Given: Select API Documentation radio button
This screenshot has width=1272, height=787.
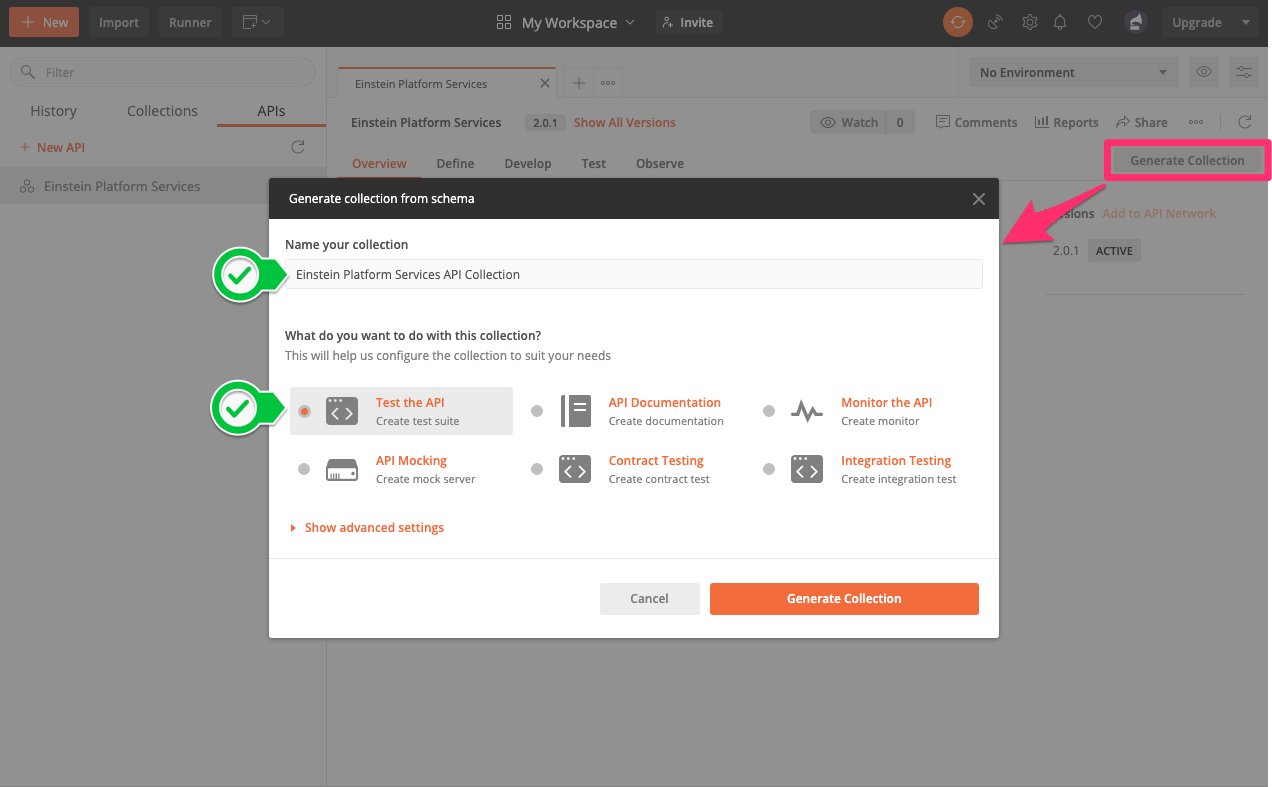Looking at the screenshot, I should click(537, 411).
